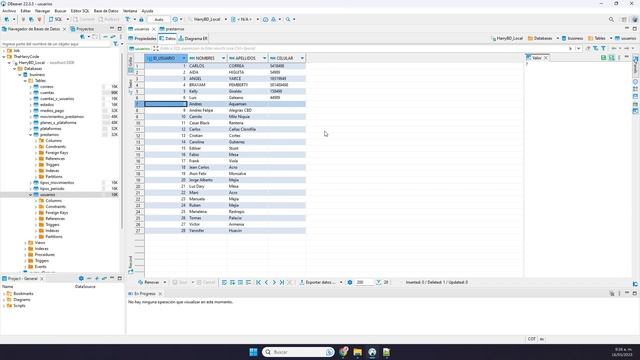This screenshot has width=640, height=360.
Task: Click the Rollback transaction button
Action: click(x=109, y=19)
